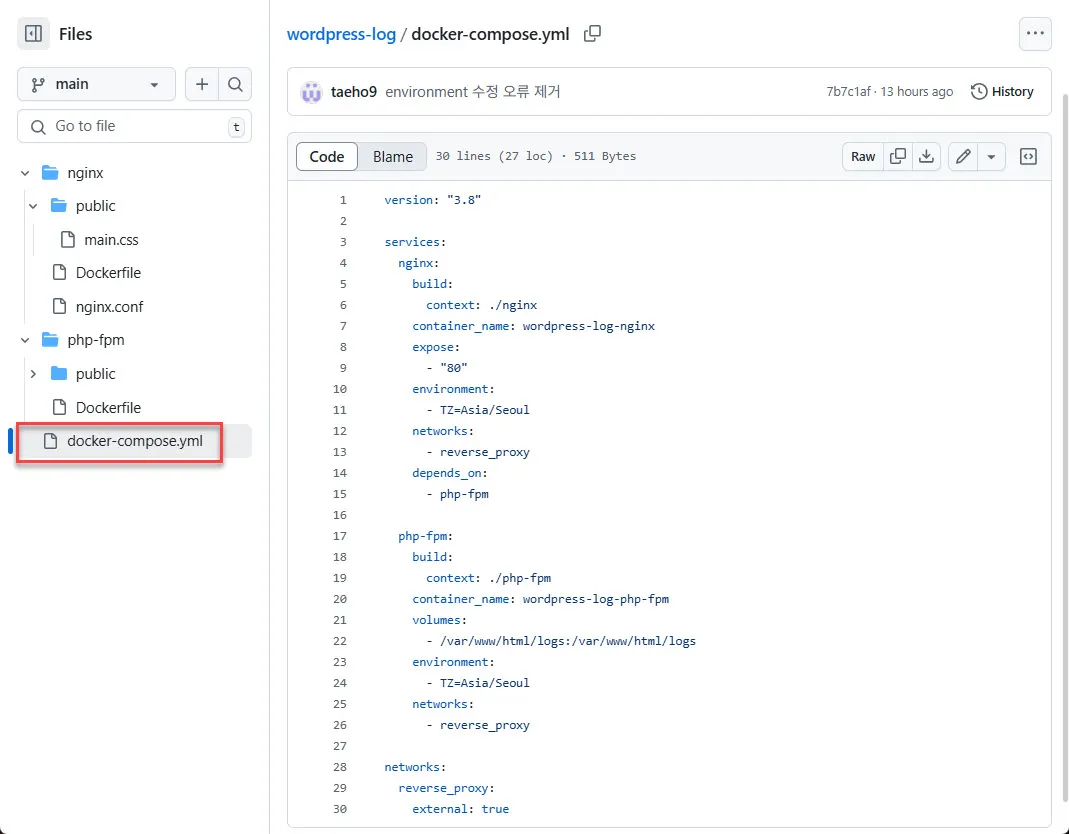1069x834 pixels.
Task: Collapse the nginx folder
Action: 25,172
